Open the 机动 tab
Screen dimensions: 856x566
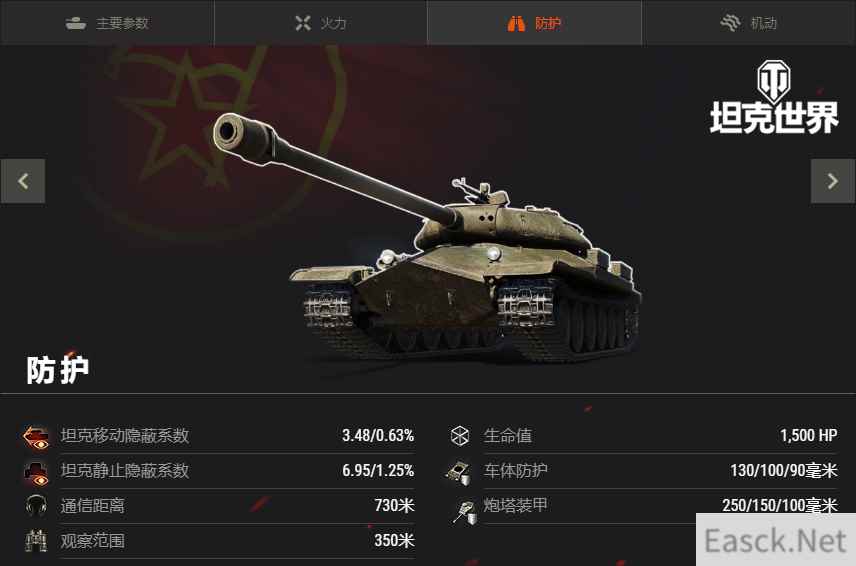pos(748,23)
